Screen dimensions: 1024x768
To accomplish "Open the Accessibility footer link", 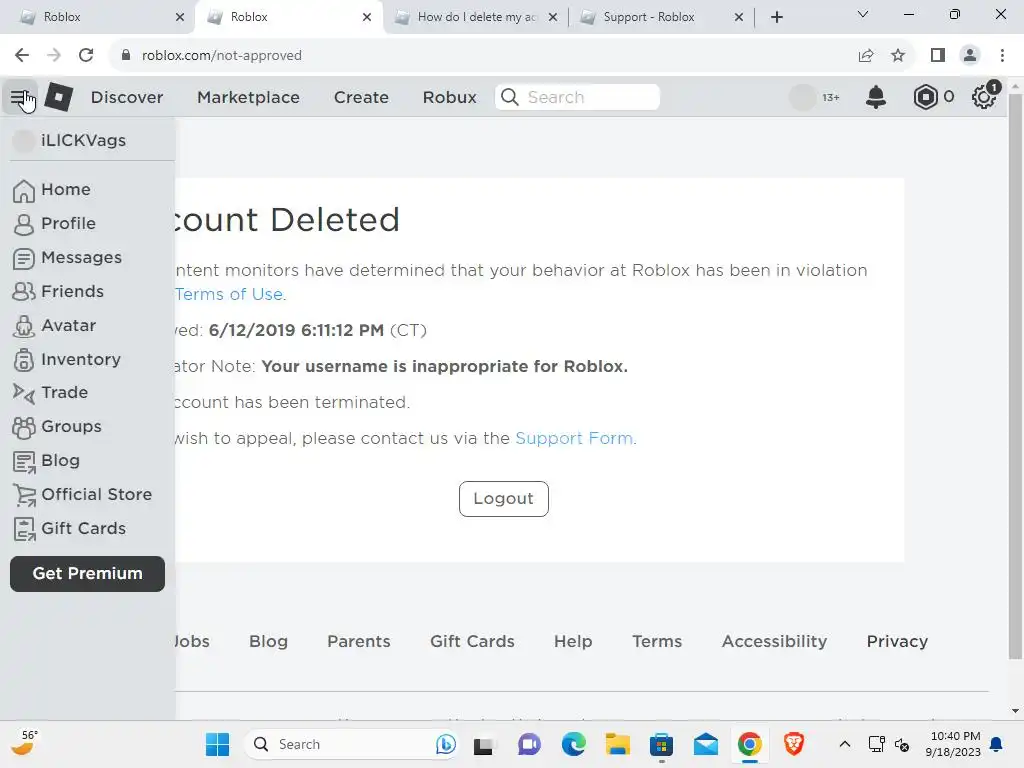I will 774,642.
